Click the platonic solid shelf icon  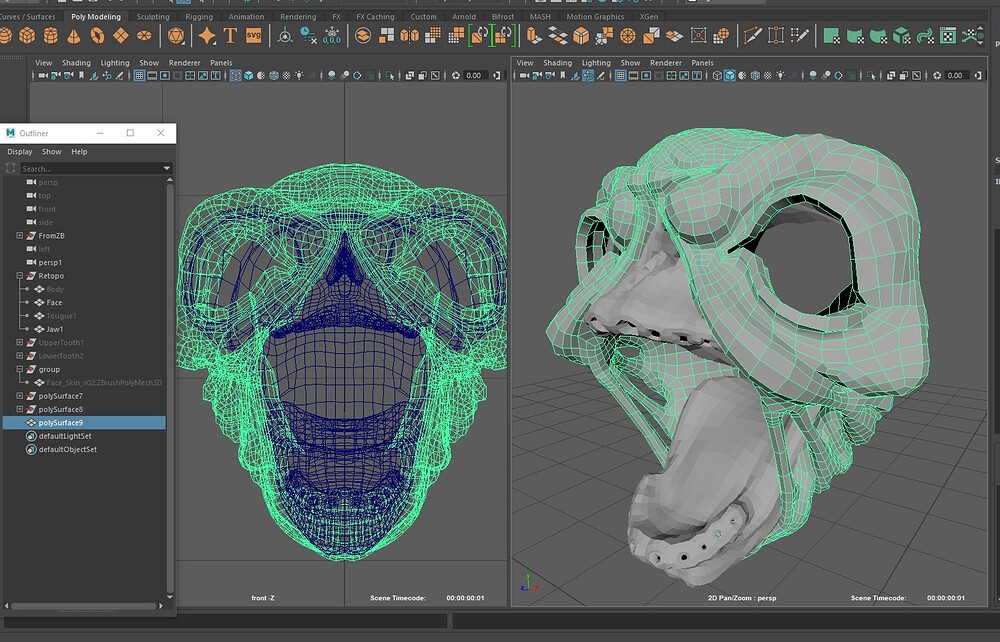tap(175, 36)
